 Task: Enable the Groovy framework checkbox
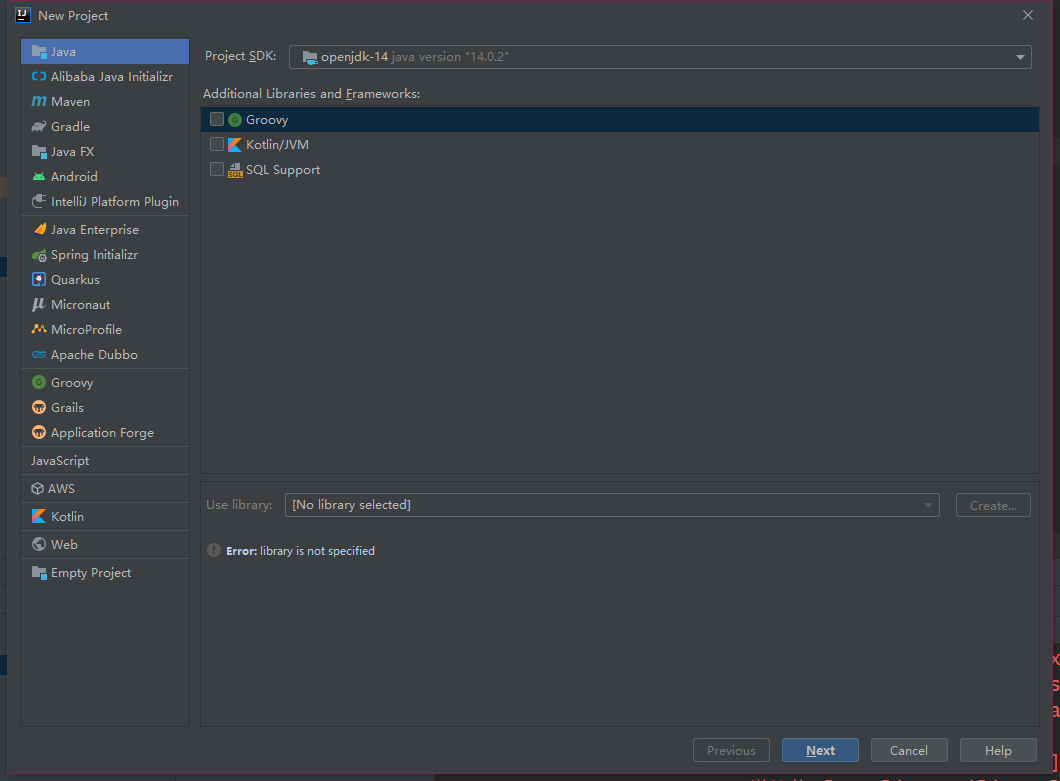tap(217, 119)
